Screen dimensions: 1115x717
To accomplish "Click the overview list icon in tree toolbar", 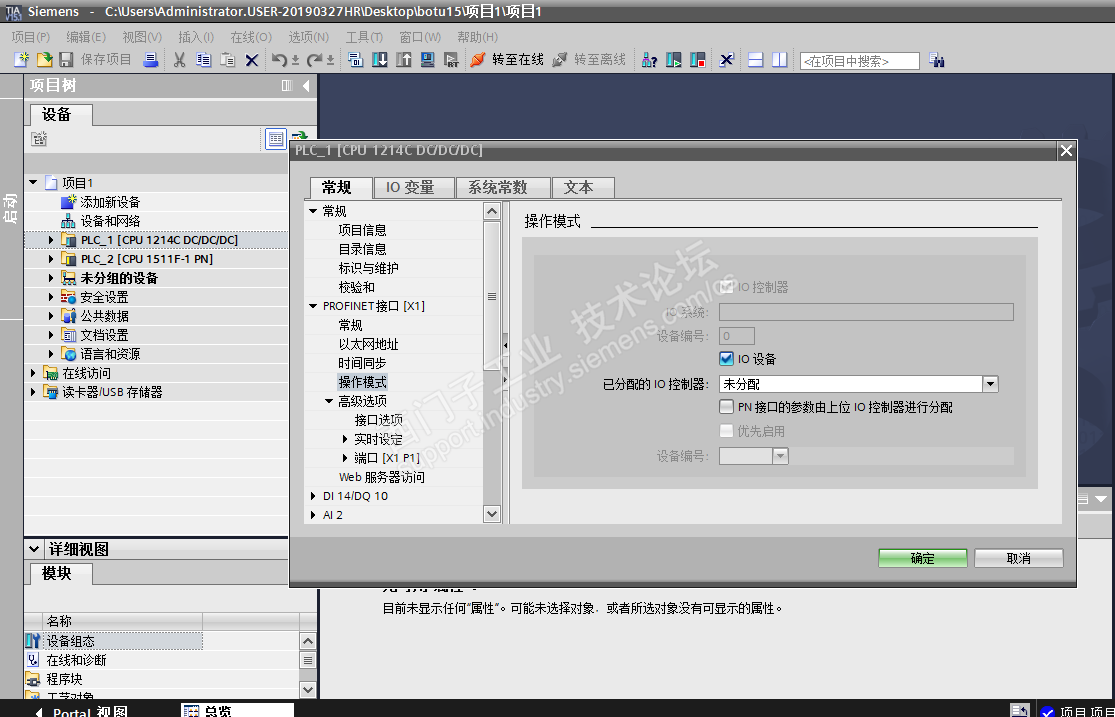I will [275, 139].
